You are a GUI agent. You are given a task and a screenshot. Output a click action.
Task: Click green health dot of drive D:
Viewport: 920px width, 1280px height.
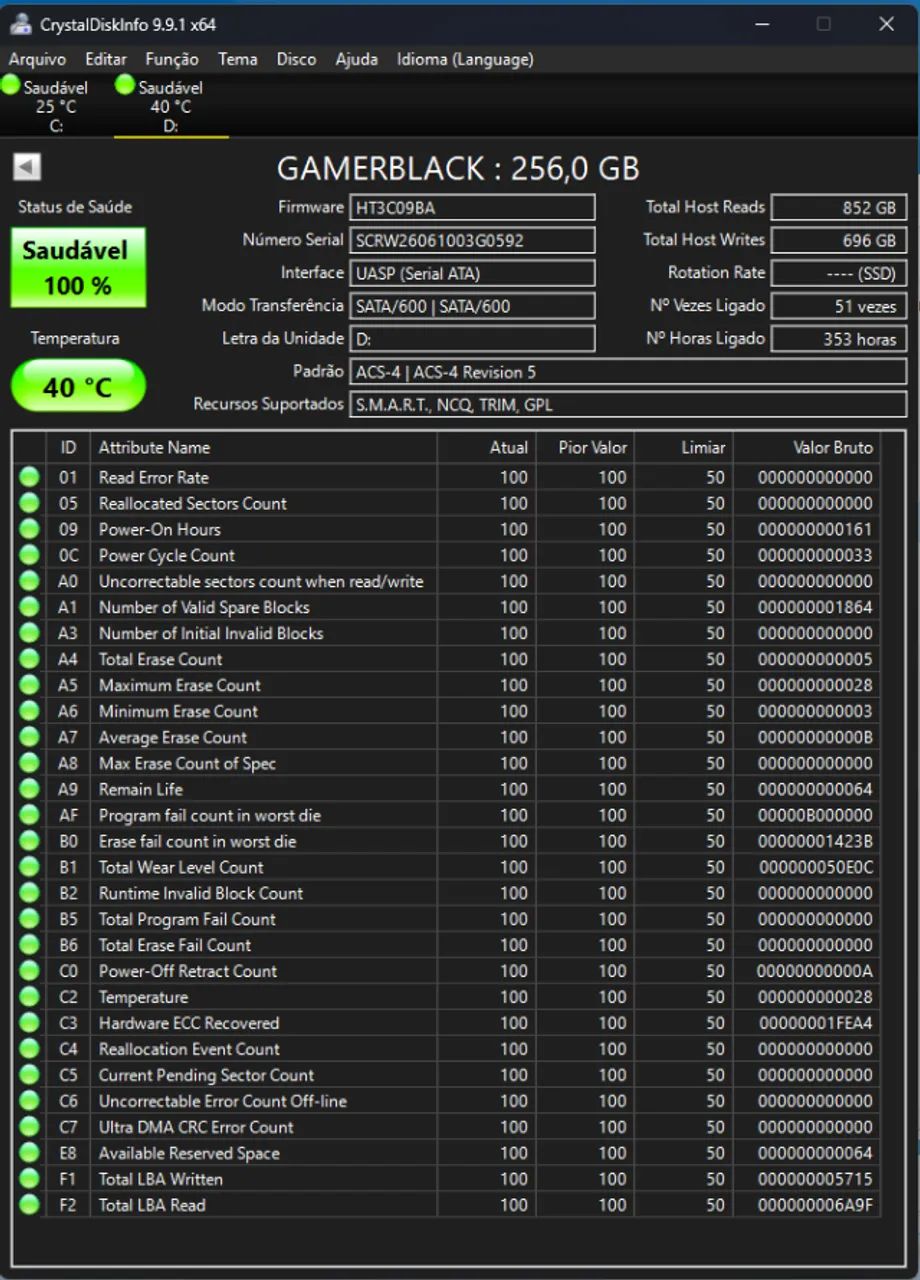125,86
